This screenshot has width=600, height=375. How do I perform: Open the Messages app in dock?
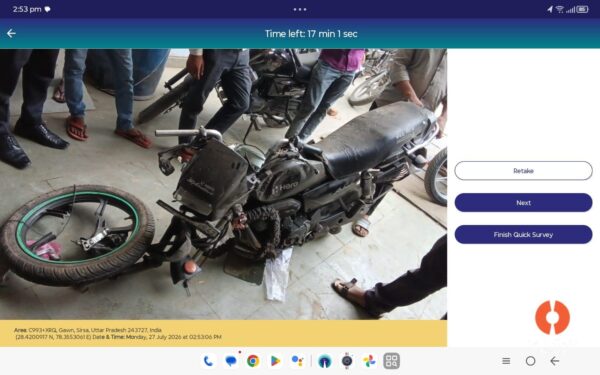click(x=231, y=361)
